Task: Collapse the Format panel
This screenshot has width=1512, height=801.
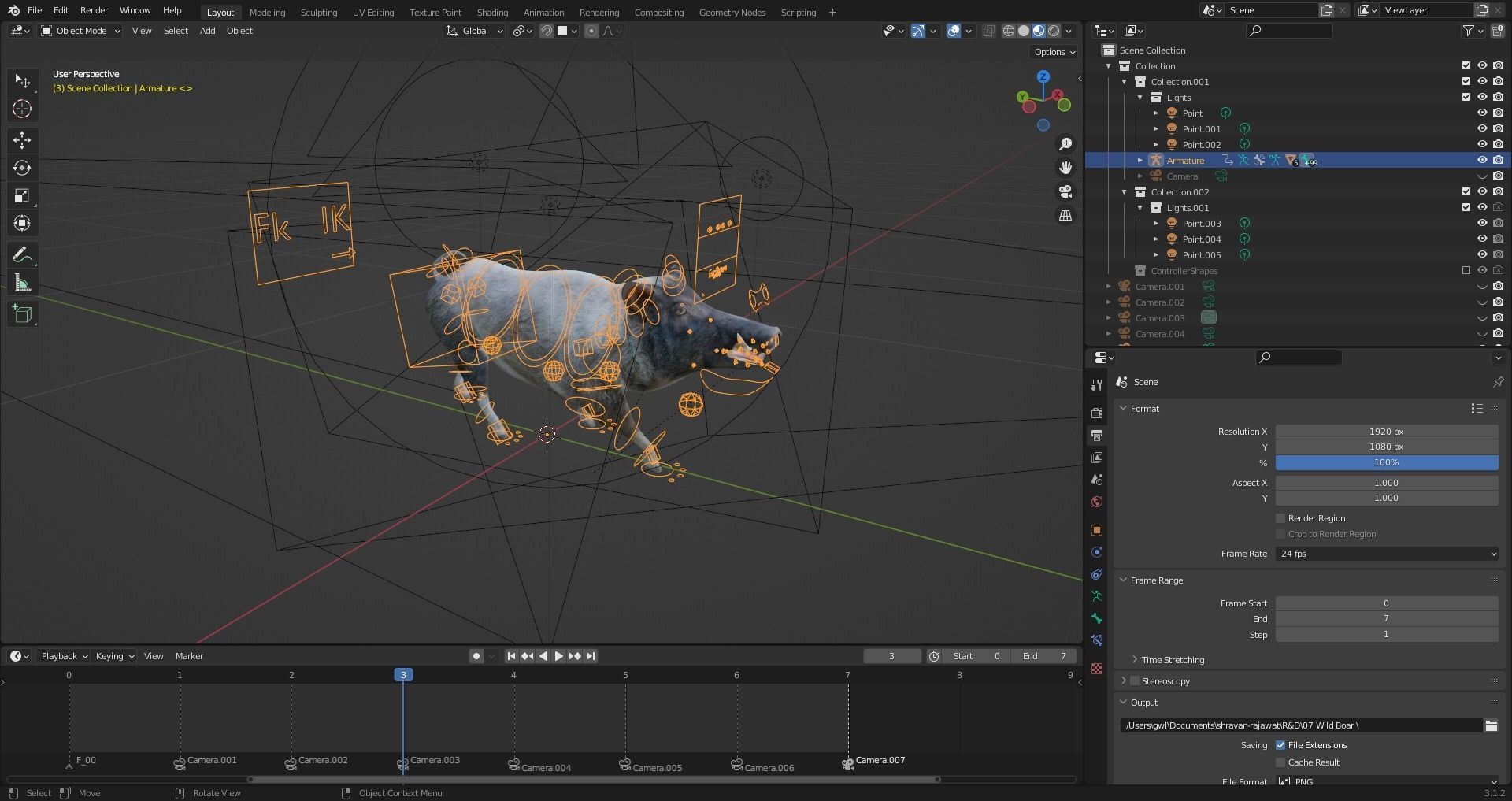Action: pyautogui.click(x=1124, y=409)
